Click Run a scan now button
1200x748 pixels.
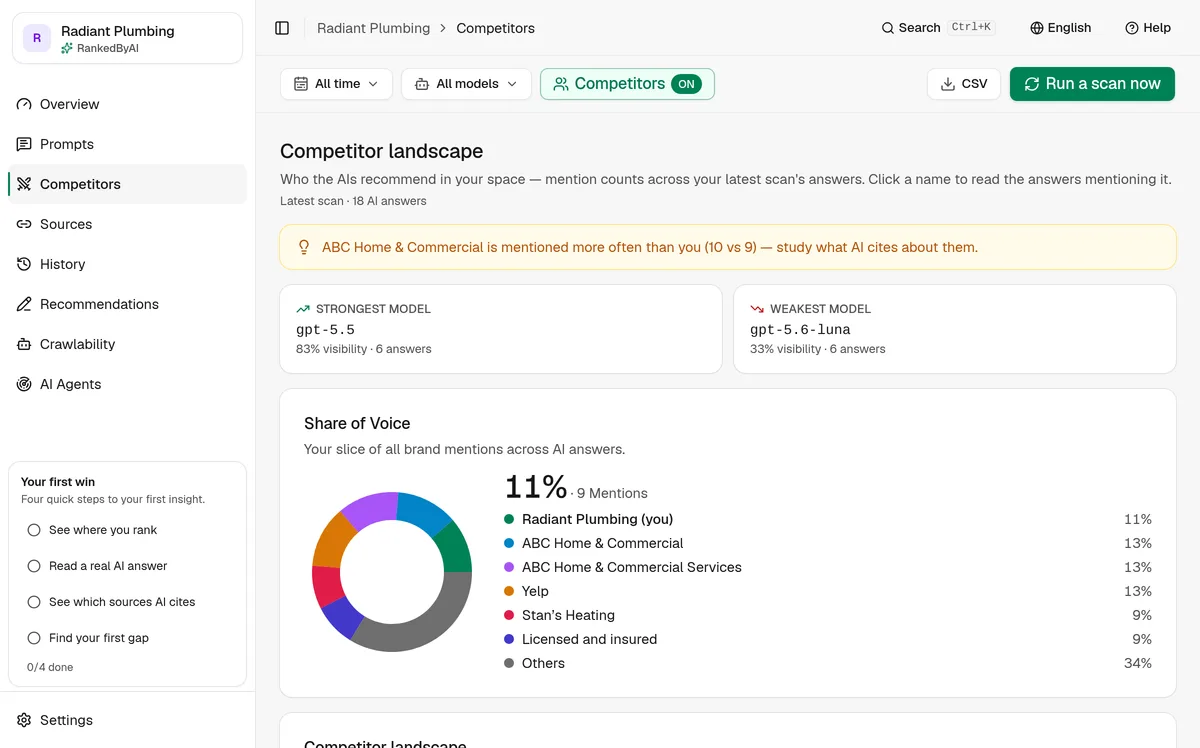tap(1092, 84)
